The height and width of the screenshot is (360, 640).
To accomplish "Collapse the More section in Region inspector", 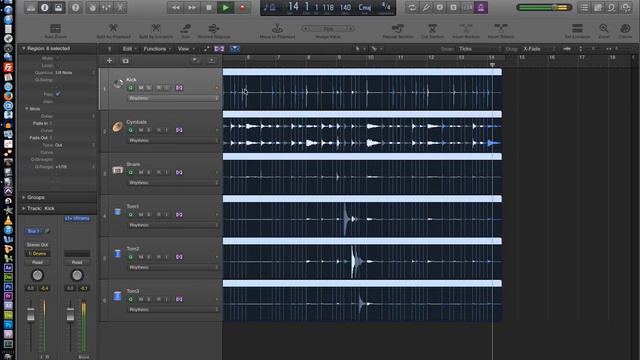I will [x=27, y=109].
